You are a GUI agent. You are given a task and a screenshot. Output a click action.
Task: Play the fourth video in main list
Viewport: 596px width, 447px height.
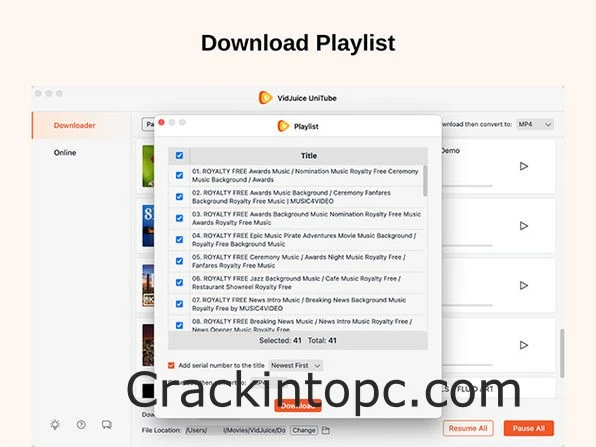[524, 345]
